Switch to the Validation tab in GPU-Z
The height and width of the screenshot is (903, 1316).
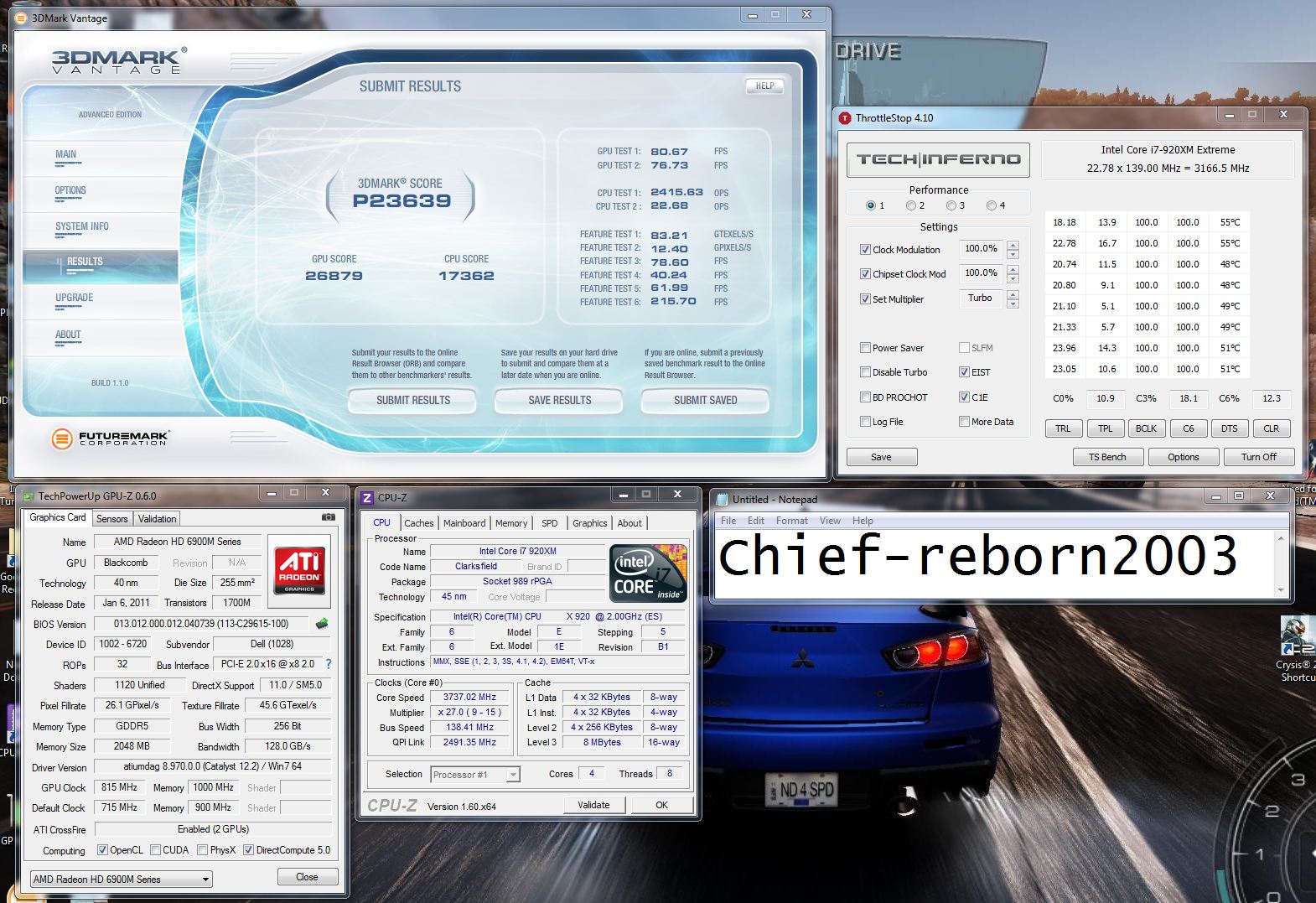point(158,519)
